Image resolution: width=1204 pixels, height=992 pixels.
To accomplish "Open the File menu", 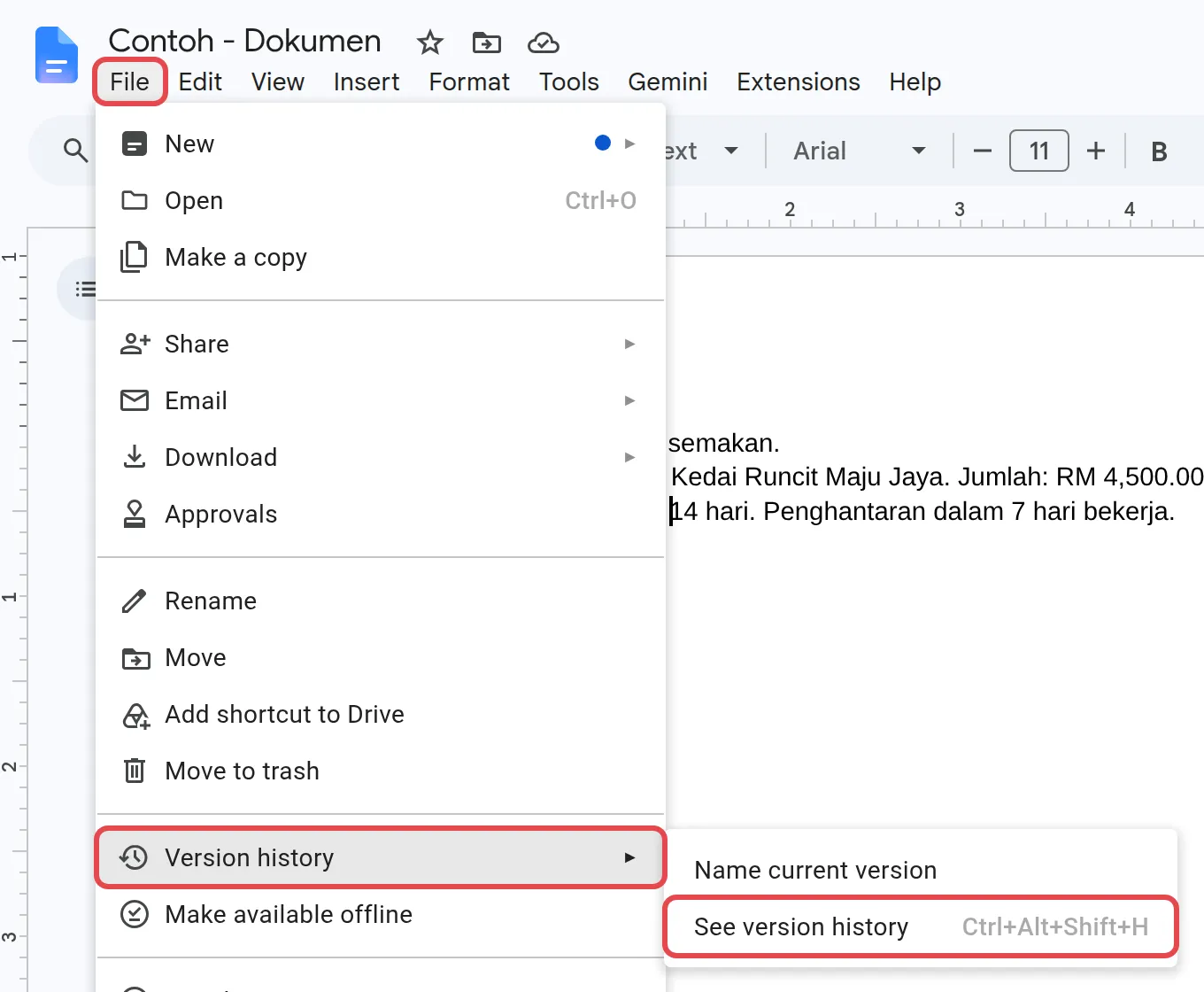I will pos(129,81).
